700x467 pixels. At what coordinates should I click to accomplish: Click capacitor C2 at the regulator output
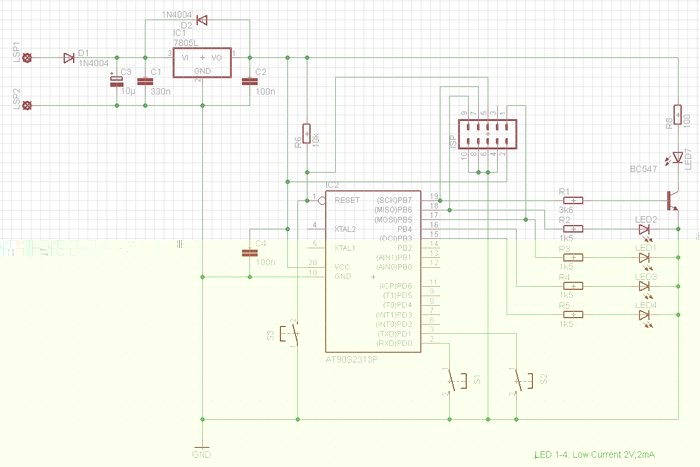point(247,82)
